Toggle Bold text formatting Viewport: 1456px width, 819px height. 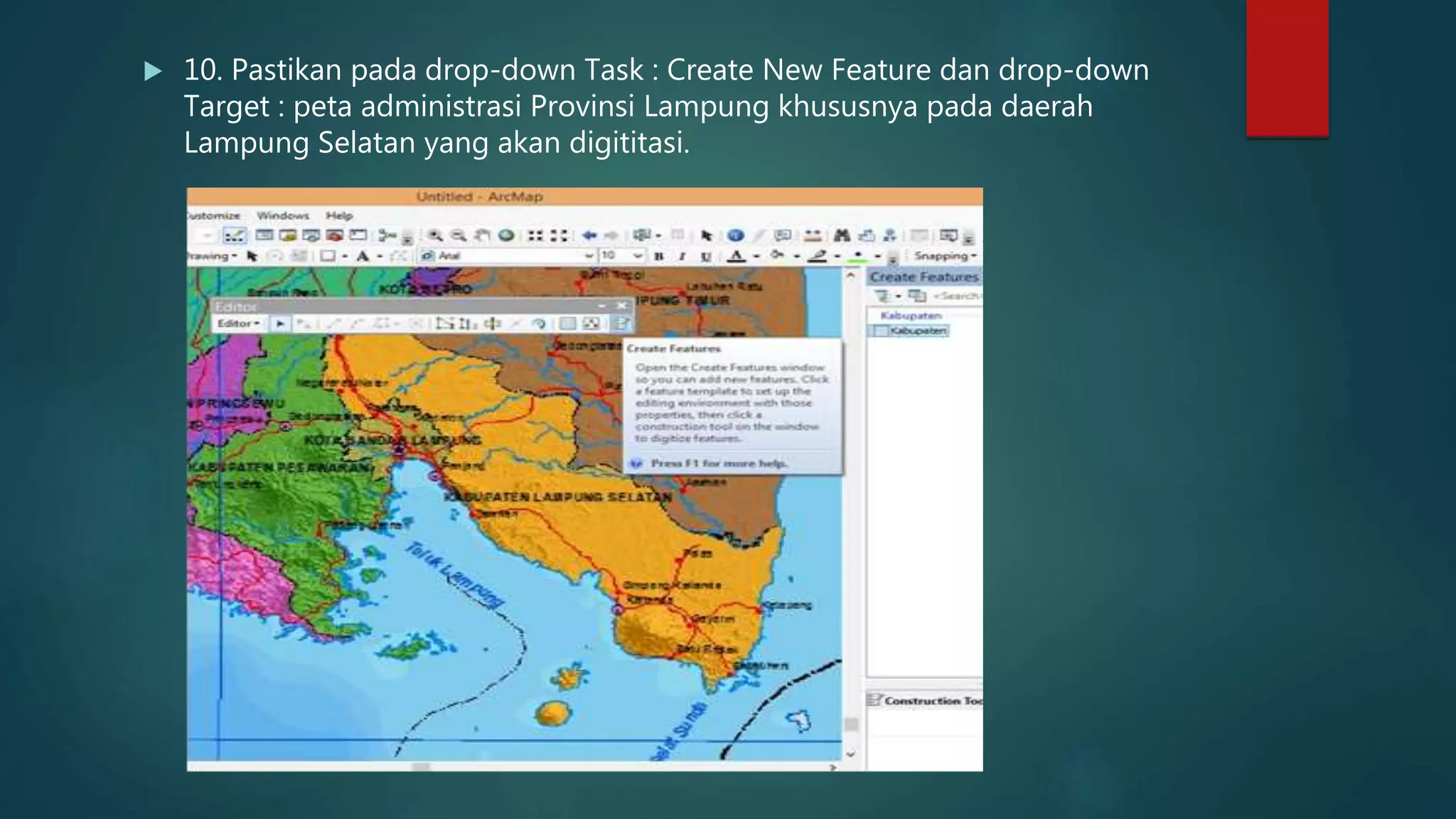[x=659, y=256]
